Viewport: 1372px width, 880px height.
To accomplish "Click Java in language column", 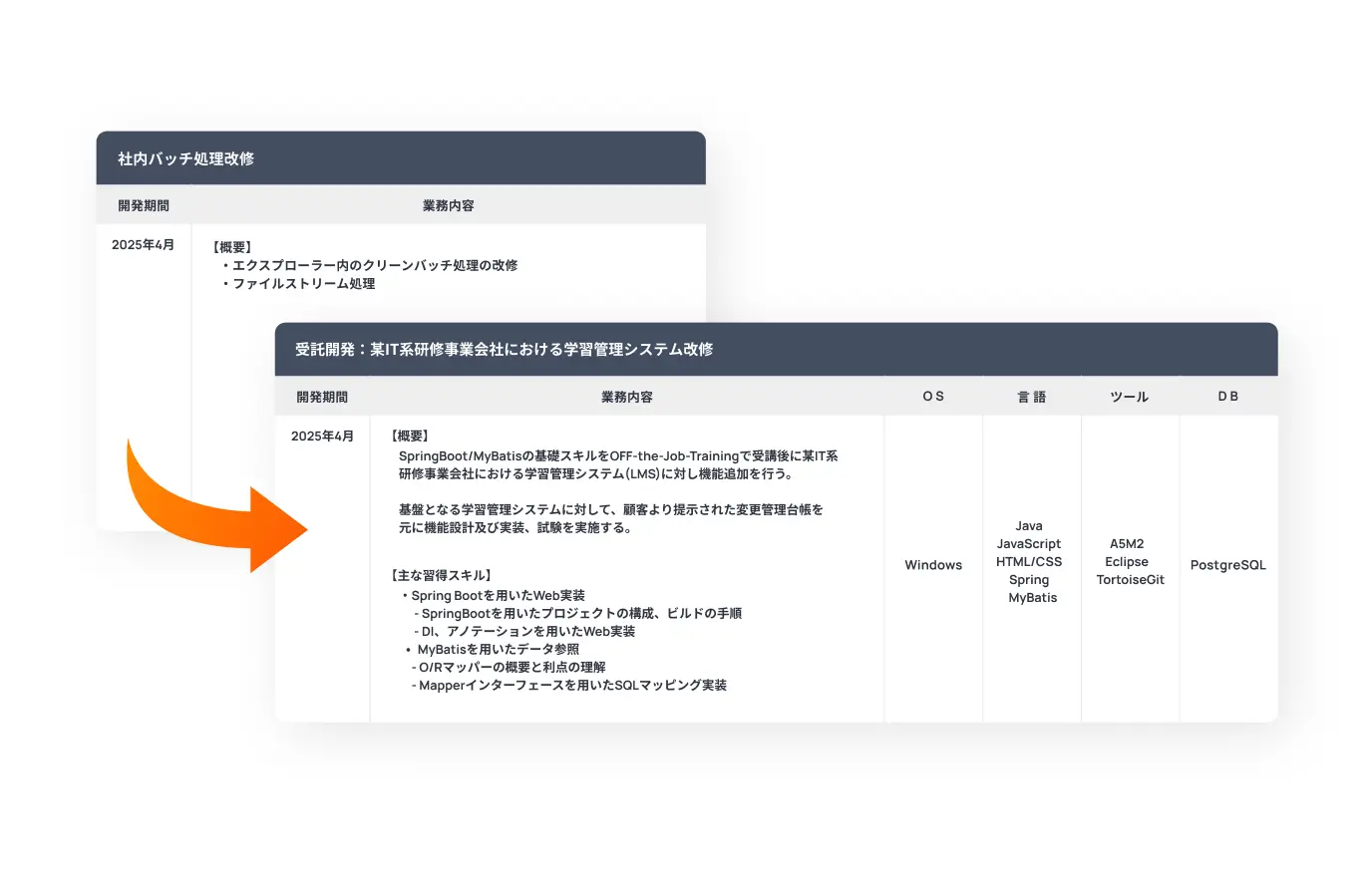I will click(1029, 526).
